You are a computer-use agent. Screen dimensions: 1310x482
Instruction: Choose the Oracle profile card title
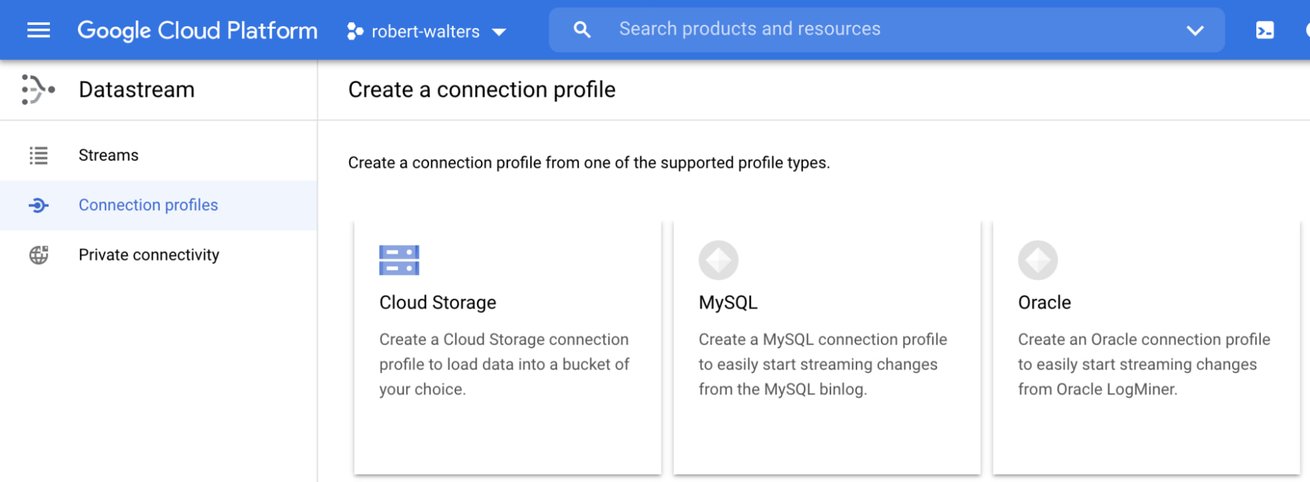tap(1044, 302)
